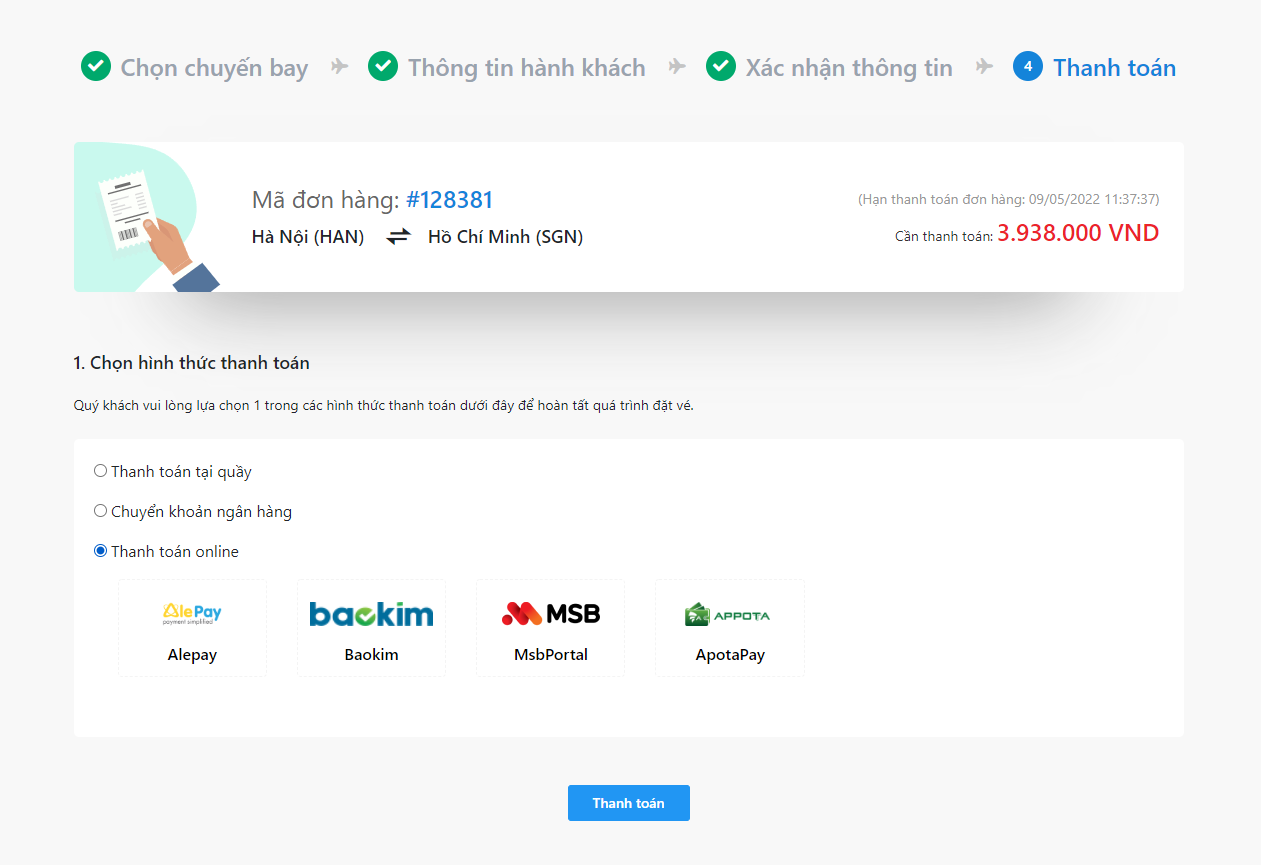Click the MsbPortal label text
This screenshot has height=865, width=1261.
click(550, 655)
